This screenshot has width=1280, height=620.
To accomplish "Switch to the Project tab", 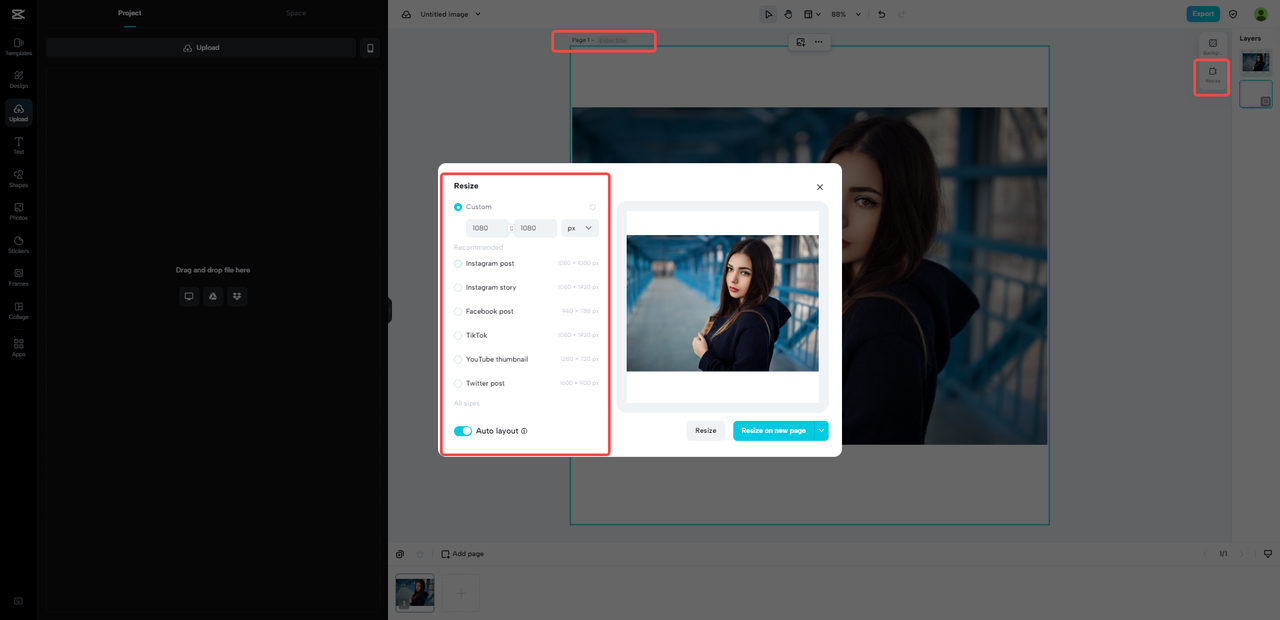I will pyautogui.click(x=130, y=13).
